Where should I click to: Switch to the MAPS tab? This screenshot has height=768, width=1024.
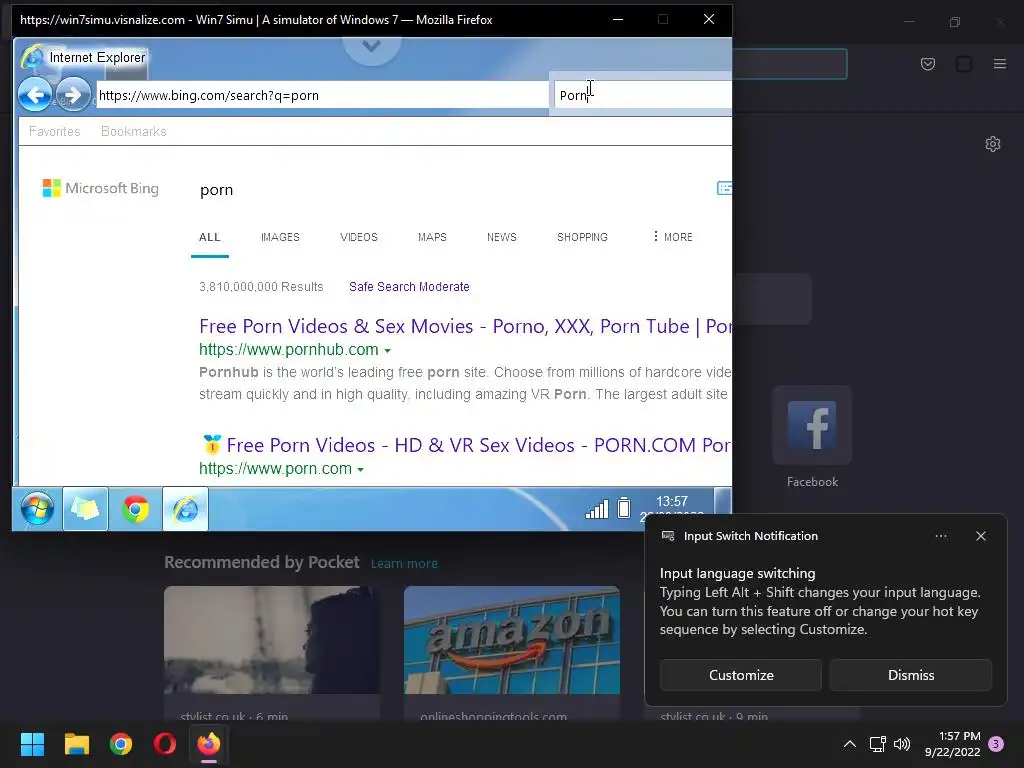[432, 237]
